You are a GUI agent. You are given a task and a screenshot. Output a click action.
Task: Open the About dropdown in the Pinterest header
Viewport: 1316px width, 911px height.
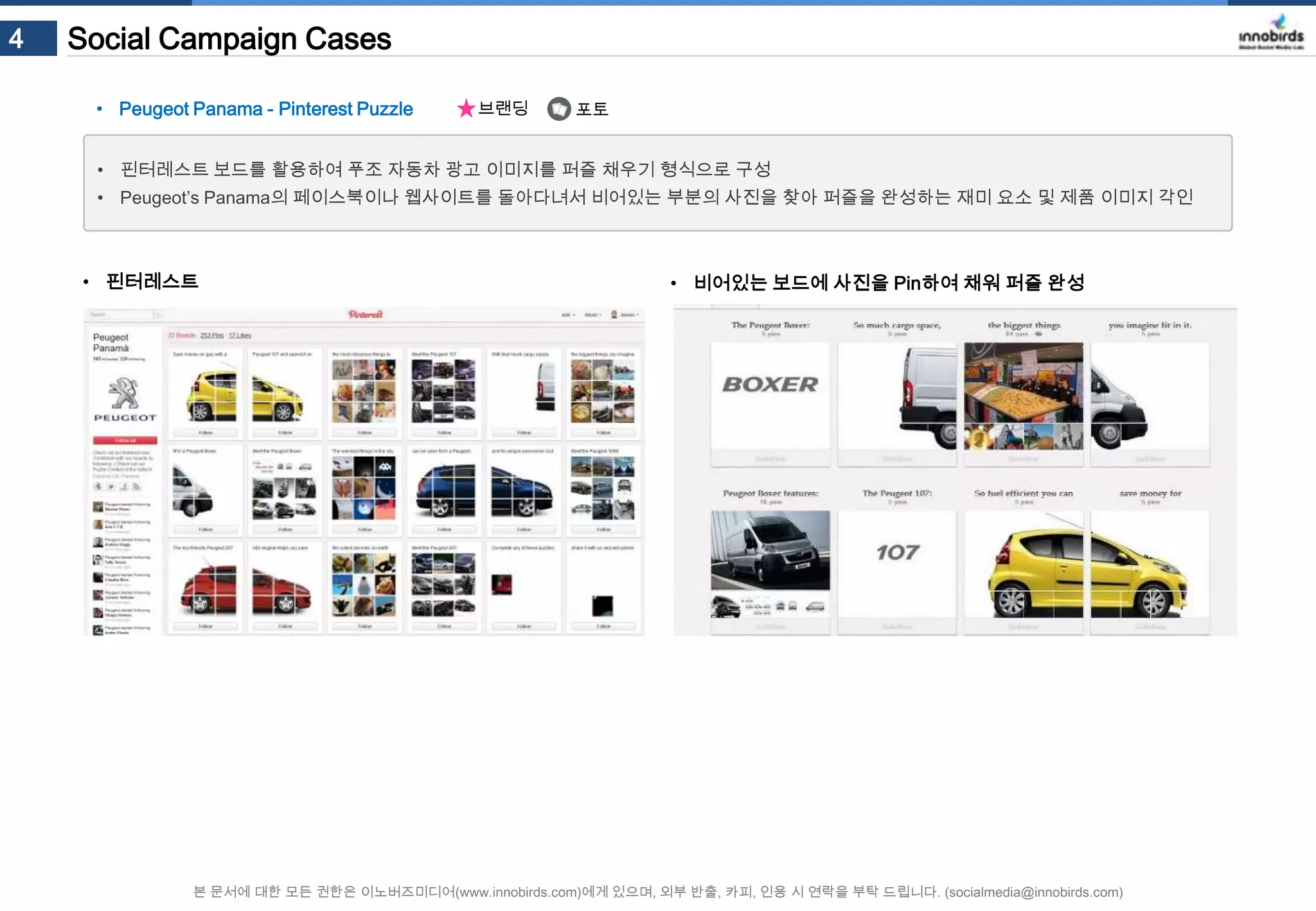[x=592, y=315]
